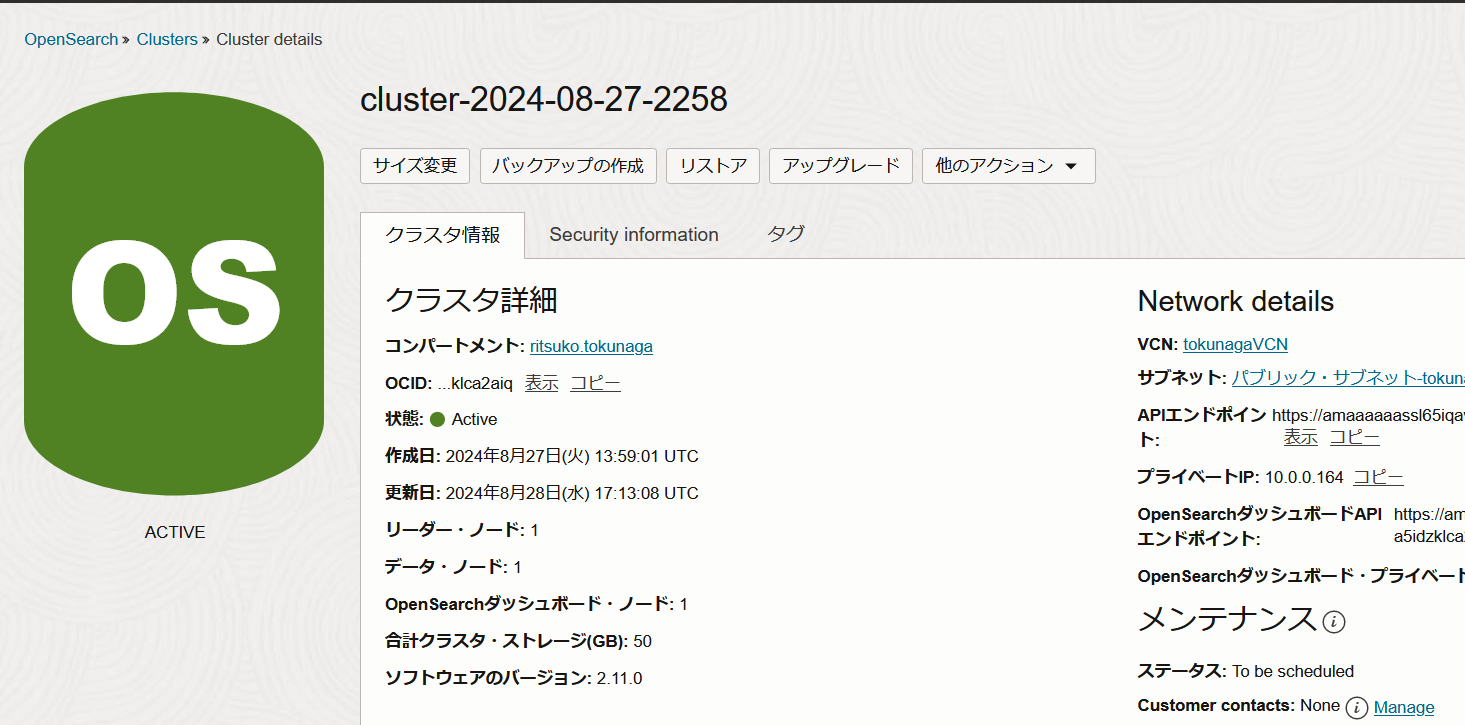
Task: Click the private IP address 10.0.0.164
Action: click(x=1304, y=477)
